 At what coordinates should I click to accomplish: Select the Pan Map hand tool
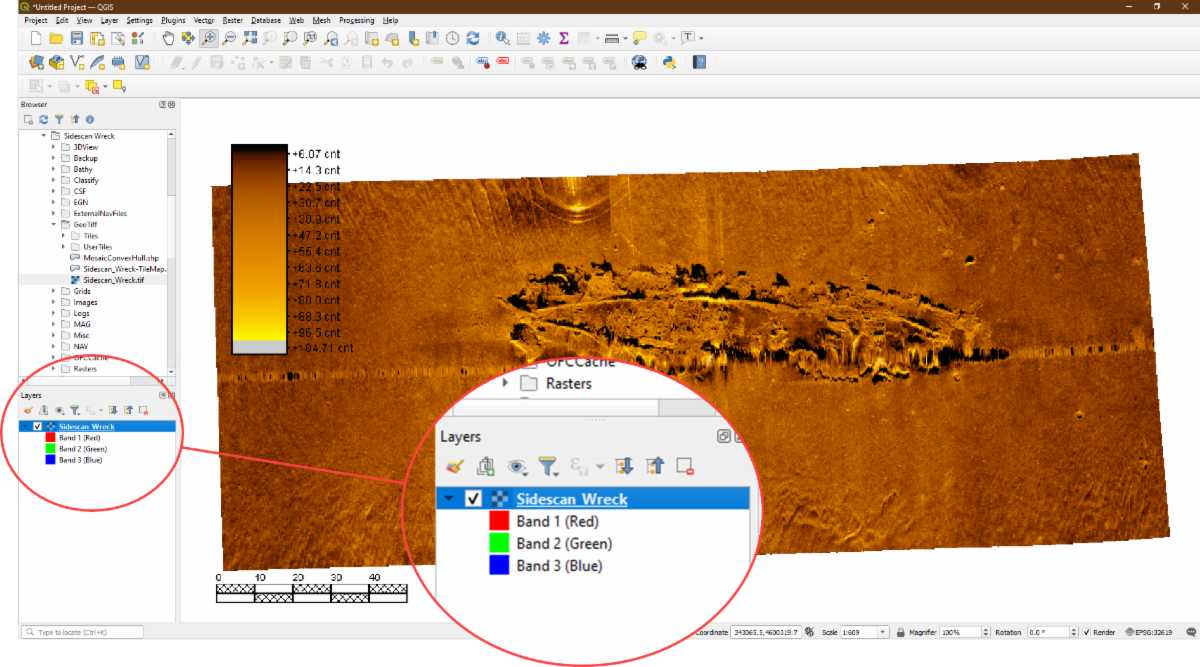coord(167,38)
